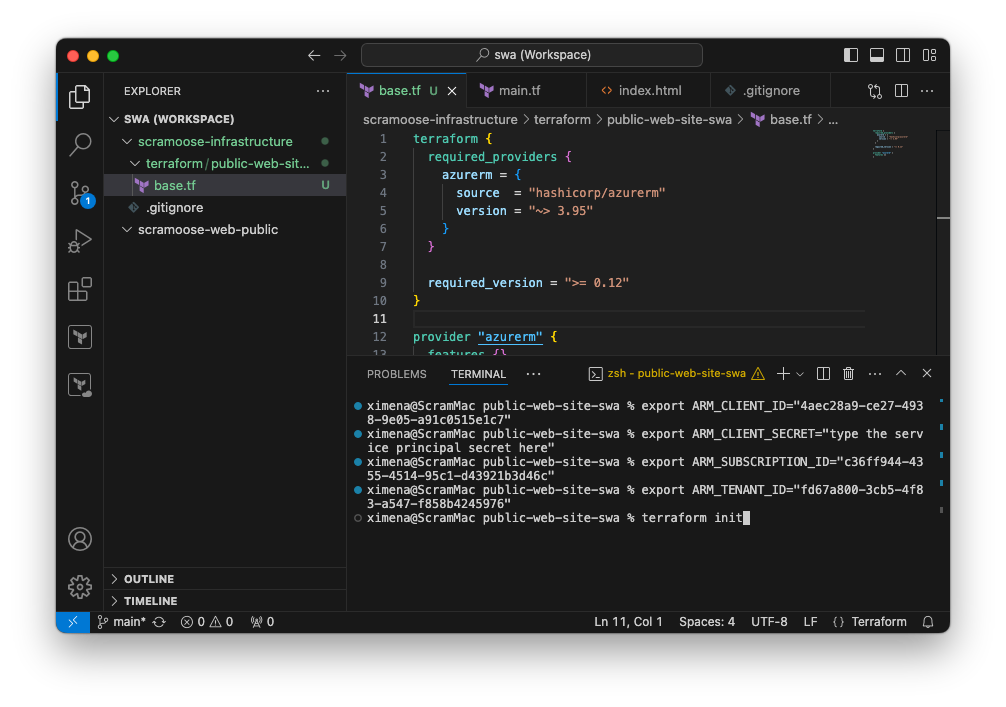Image resolution: width=1006 pixels, height=707 pixels.
Task: Select the TERMINAL panel tab
Action: coord(478,374)
